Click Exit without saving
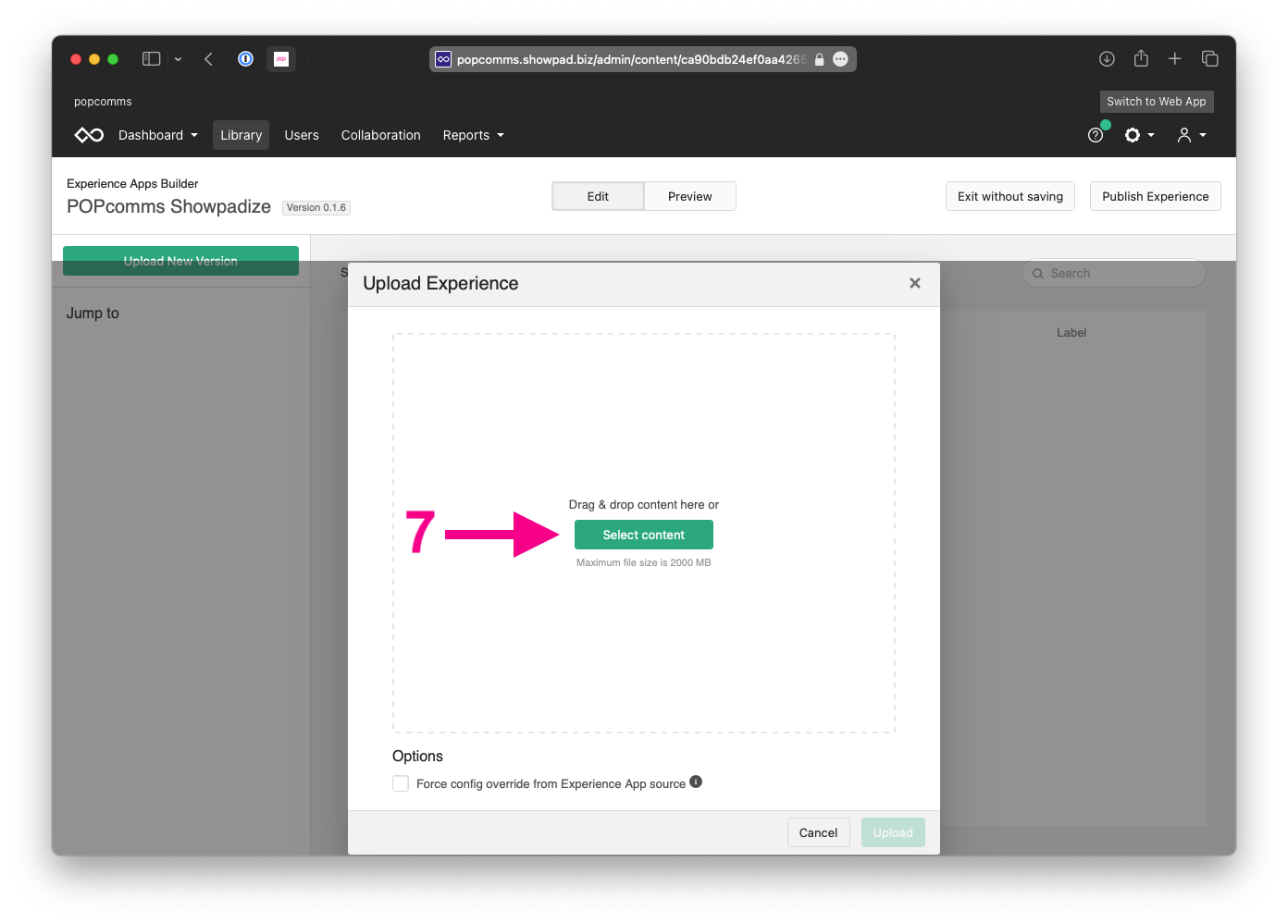1288x924 pixels. [x=1009, y=196]
